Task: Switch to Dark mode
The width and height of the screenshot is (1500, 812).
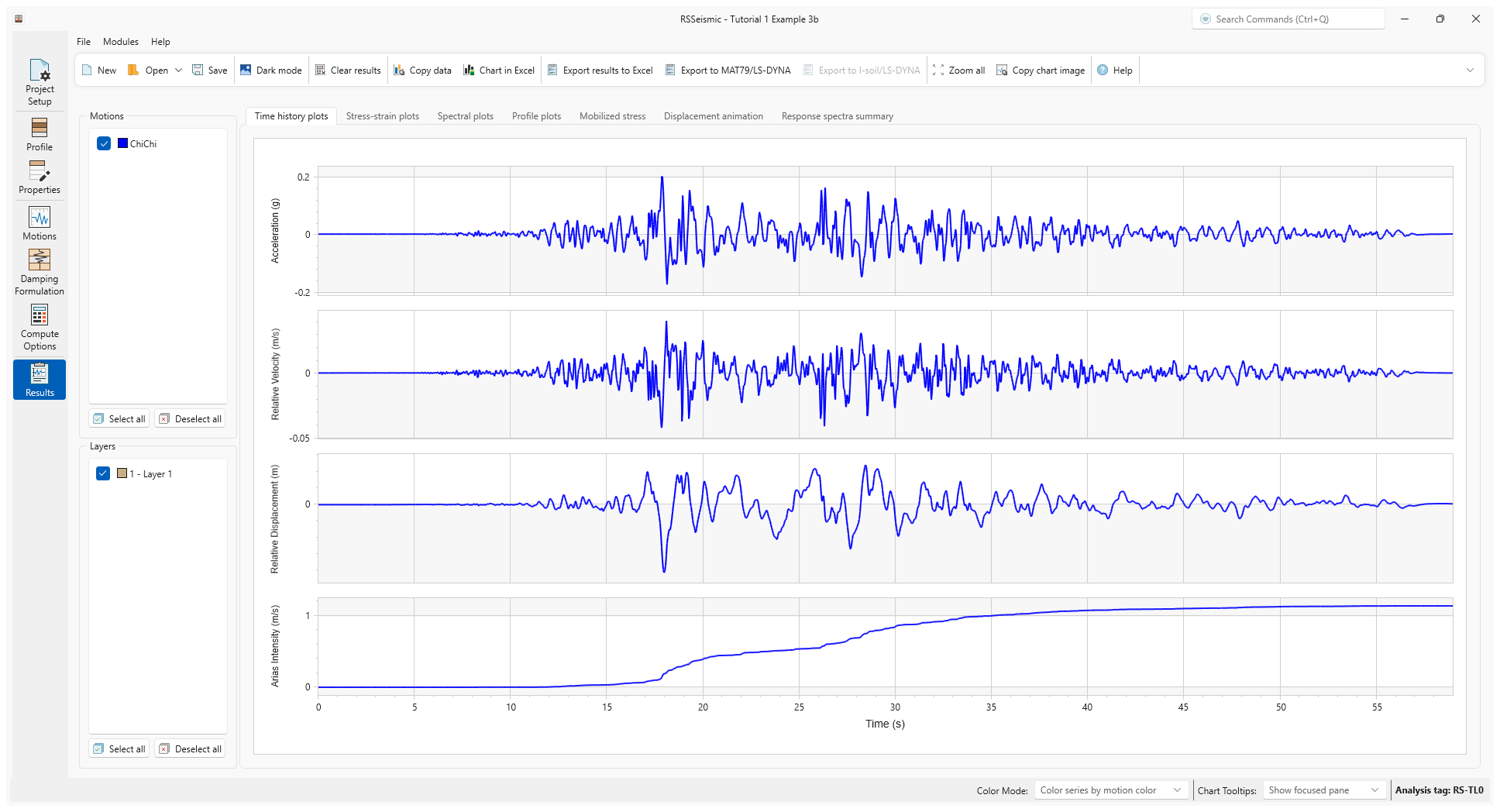Action: click(x=271, y=71)
